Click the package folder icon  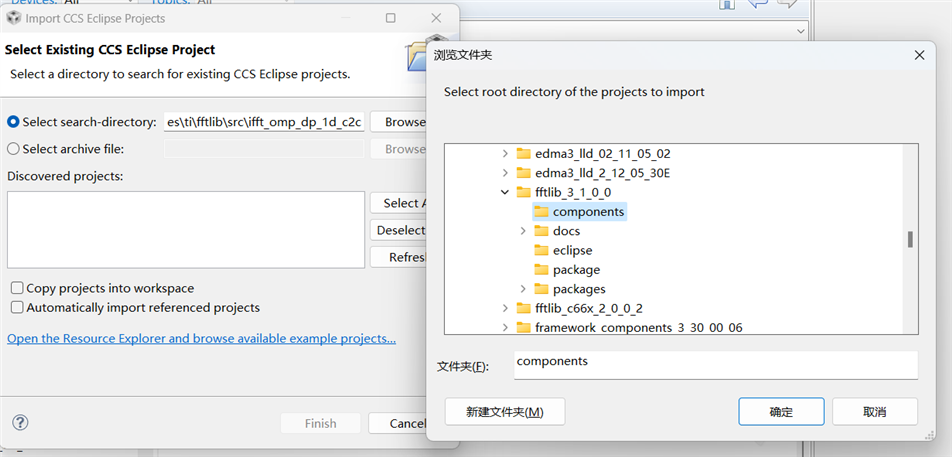[x=541, y=270]
